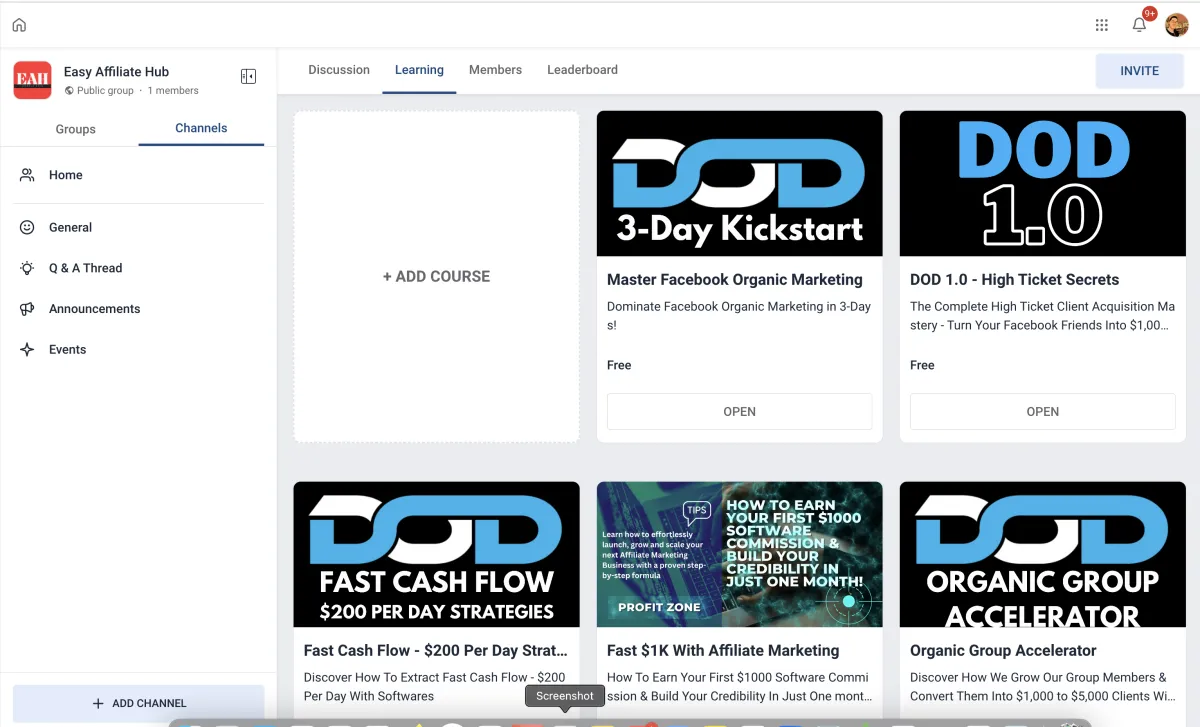Viewport: 1200px width, 727px height.
Task: Click the 3-Day Kickstart course thumbnail
Action: click(739, 184)
